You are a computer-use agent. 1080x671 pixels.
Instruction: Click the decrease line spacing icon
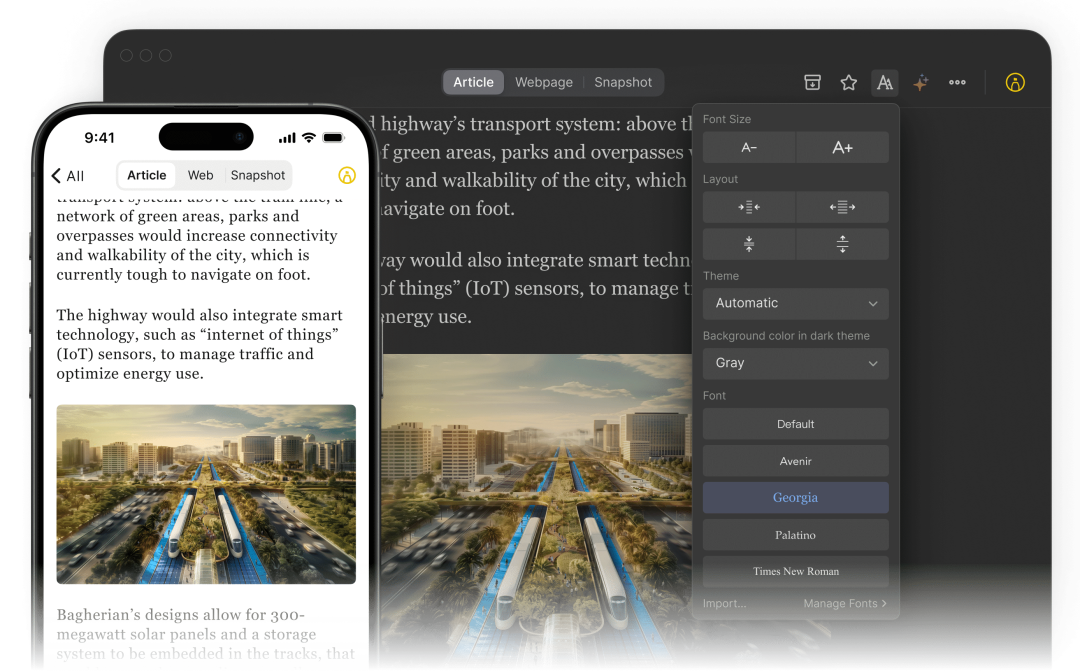click(749, 244)
